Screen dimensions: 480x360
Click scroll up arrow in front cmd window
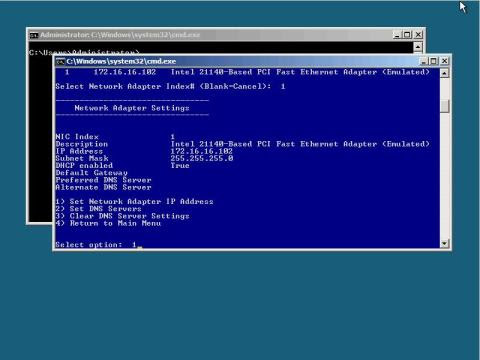pyautogui.click(x=444, y=73)
